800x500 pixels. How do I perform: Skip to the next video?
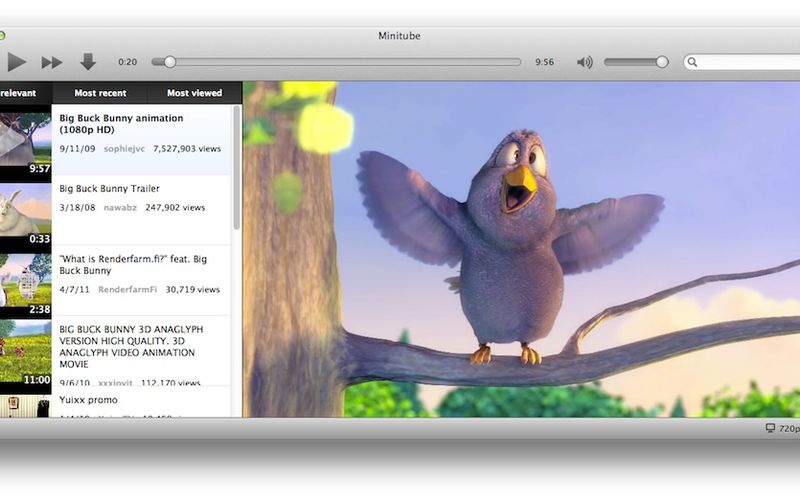pos(52,62)
